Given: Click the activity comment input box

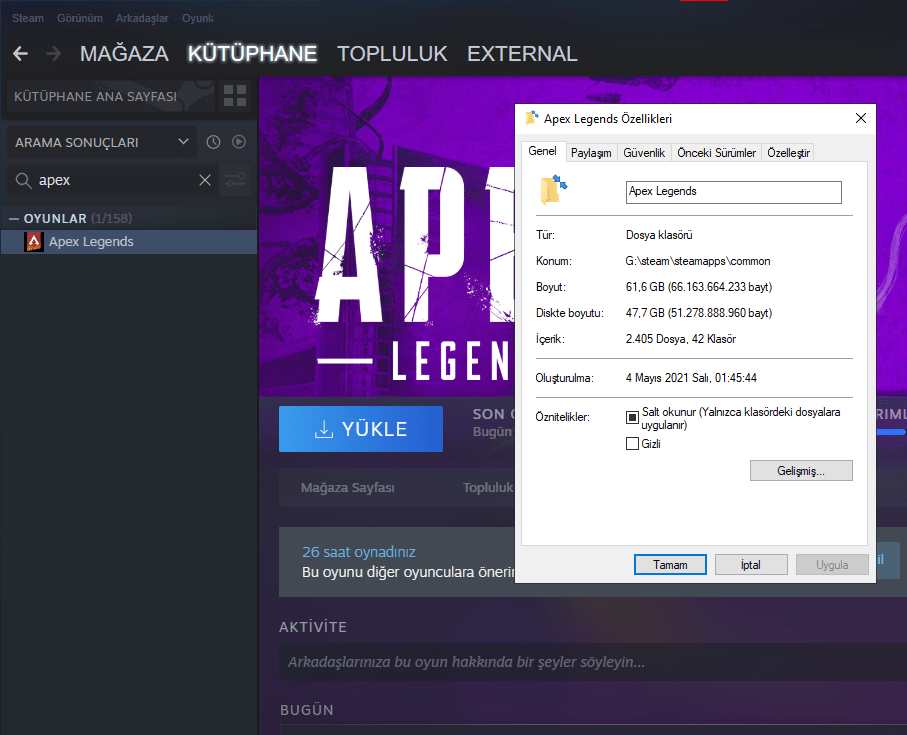Looking at the screenshot, I should coord(593,662).
